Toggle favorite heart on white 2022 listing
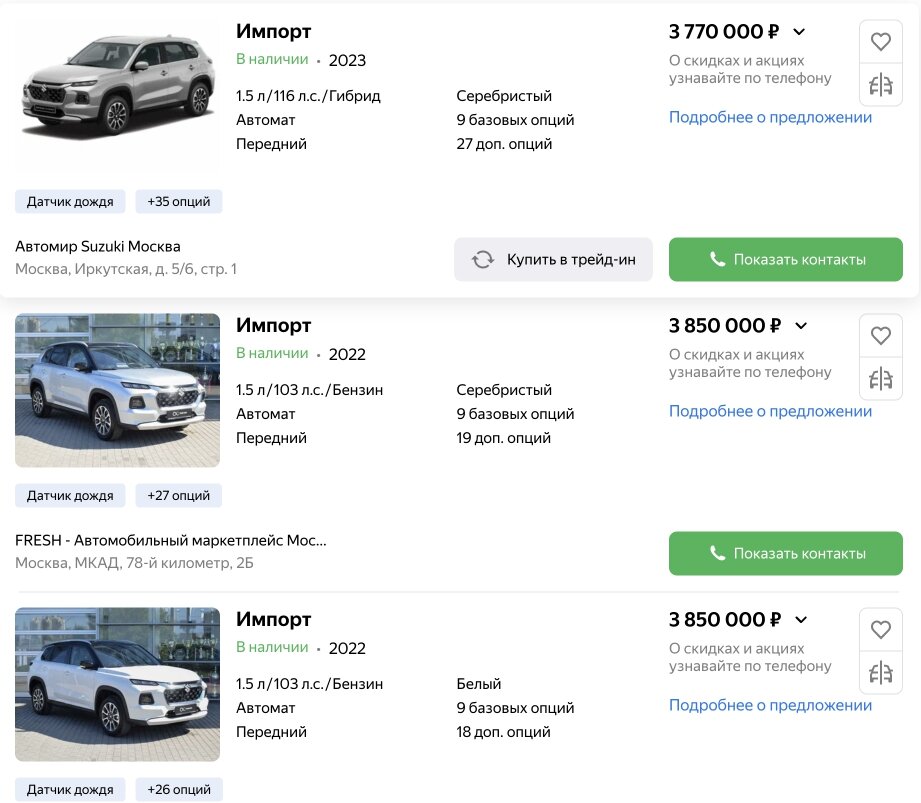 pos(880,630)
